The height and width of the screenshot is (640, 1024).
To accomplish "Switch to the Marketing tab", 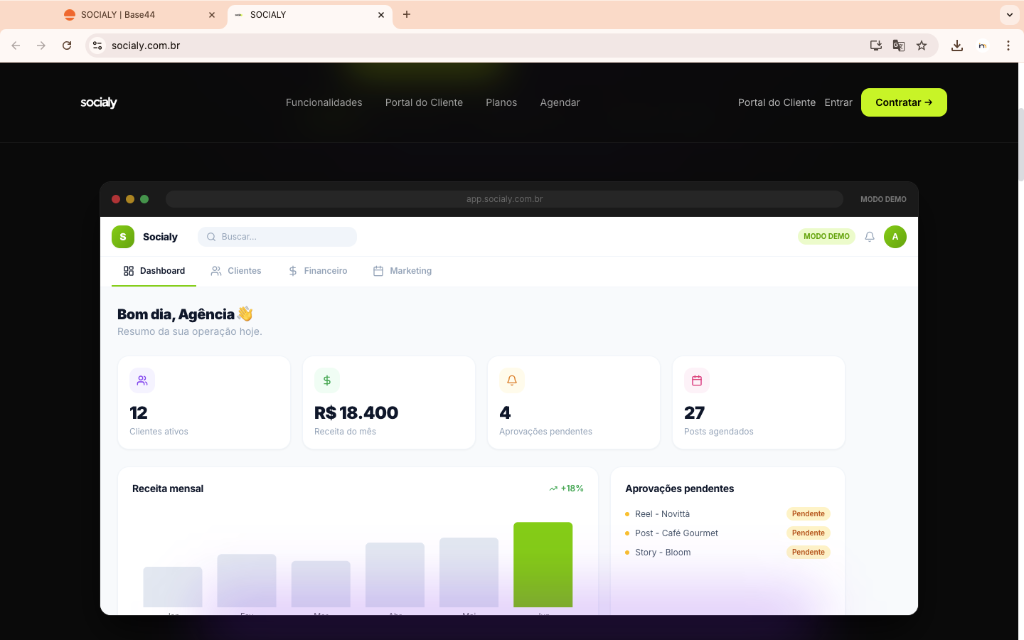I will tap(402, 271).
